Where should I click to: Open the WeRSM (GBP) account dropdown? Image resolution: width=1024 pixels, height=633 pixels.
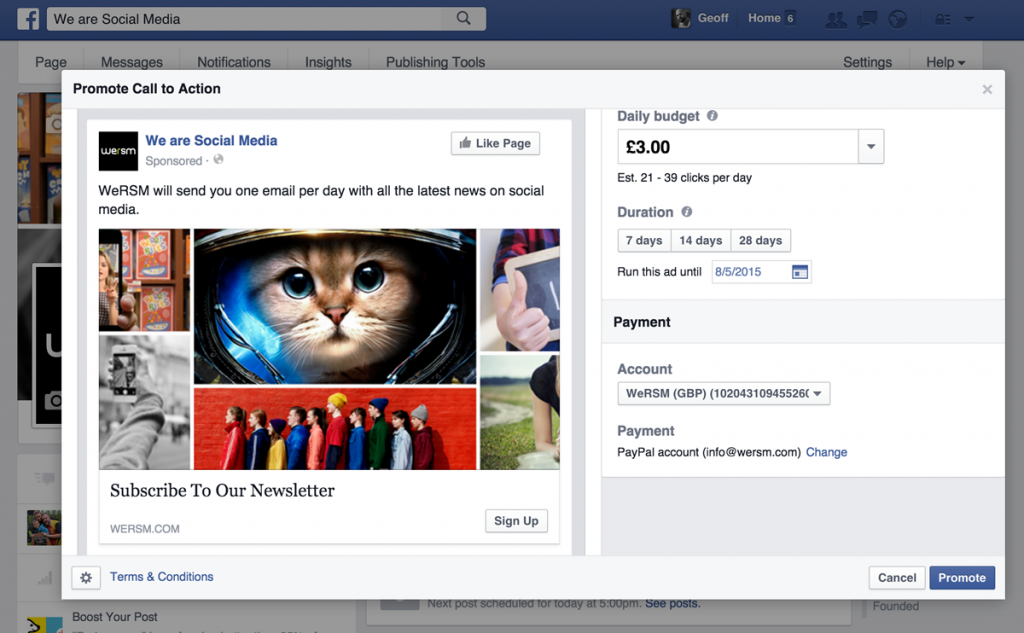click(724, 394)
